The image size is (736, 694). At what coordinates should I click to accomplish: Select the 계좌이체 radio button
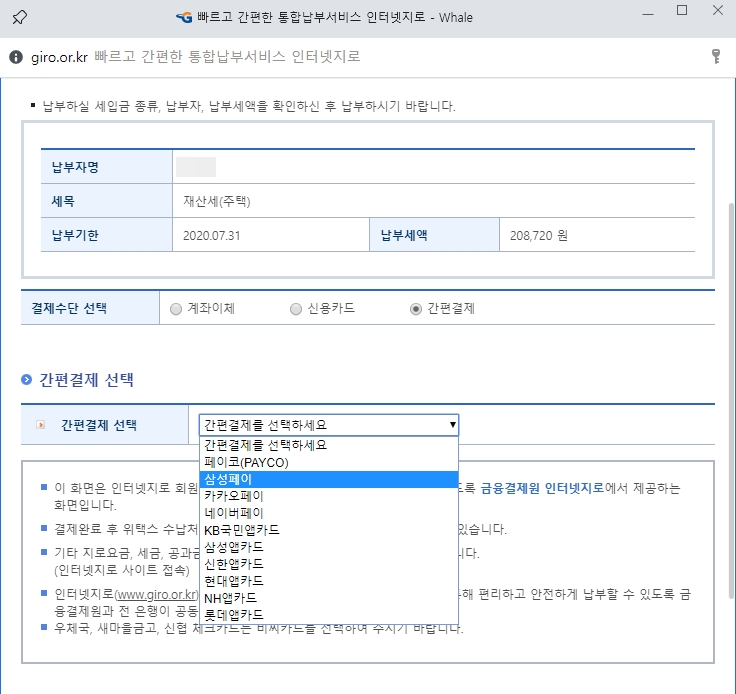176,309
